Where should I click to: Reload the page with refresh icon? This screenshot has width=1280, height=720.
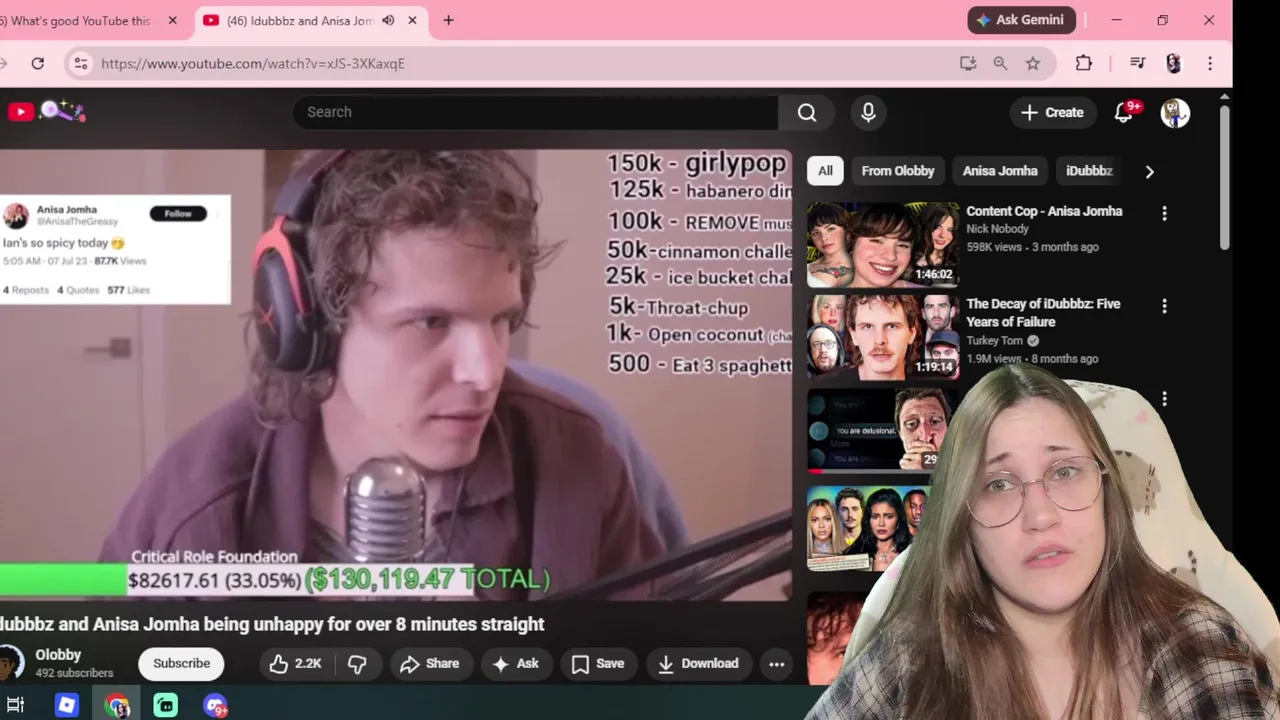tap(37, 63)
